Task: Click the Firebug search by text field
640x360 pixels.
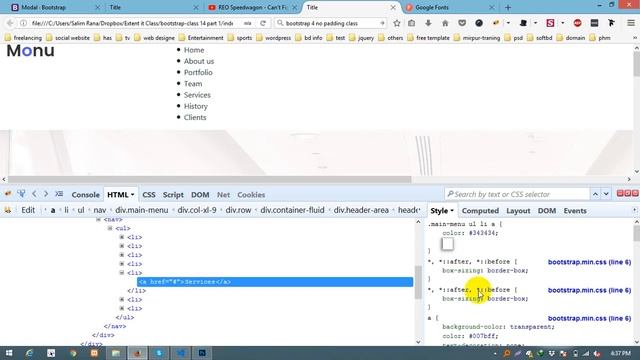Action: [x=518, y=194]
